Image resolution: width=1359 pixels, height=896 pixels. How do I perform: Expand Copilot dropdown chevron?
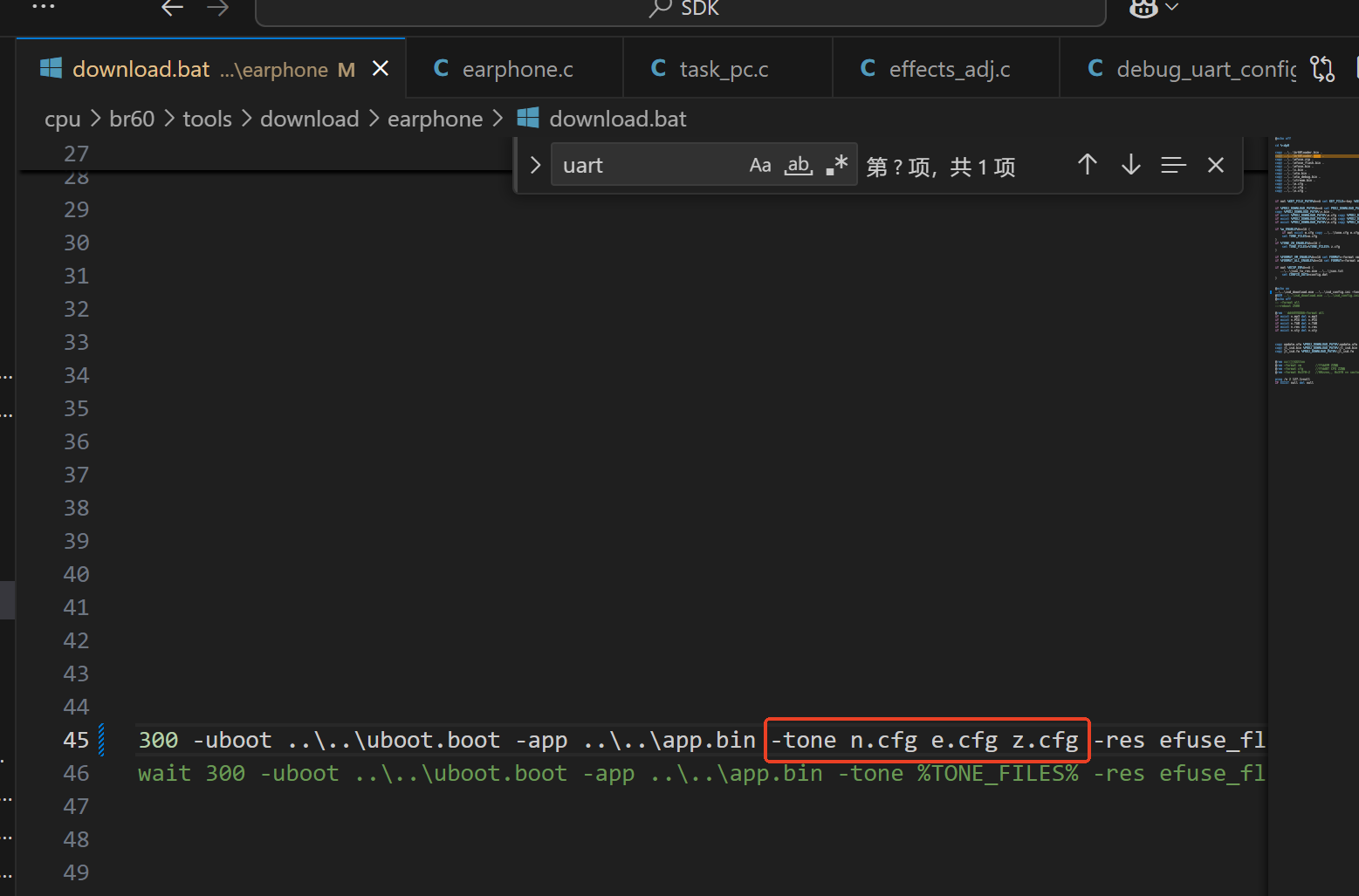[1172, 7]
